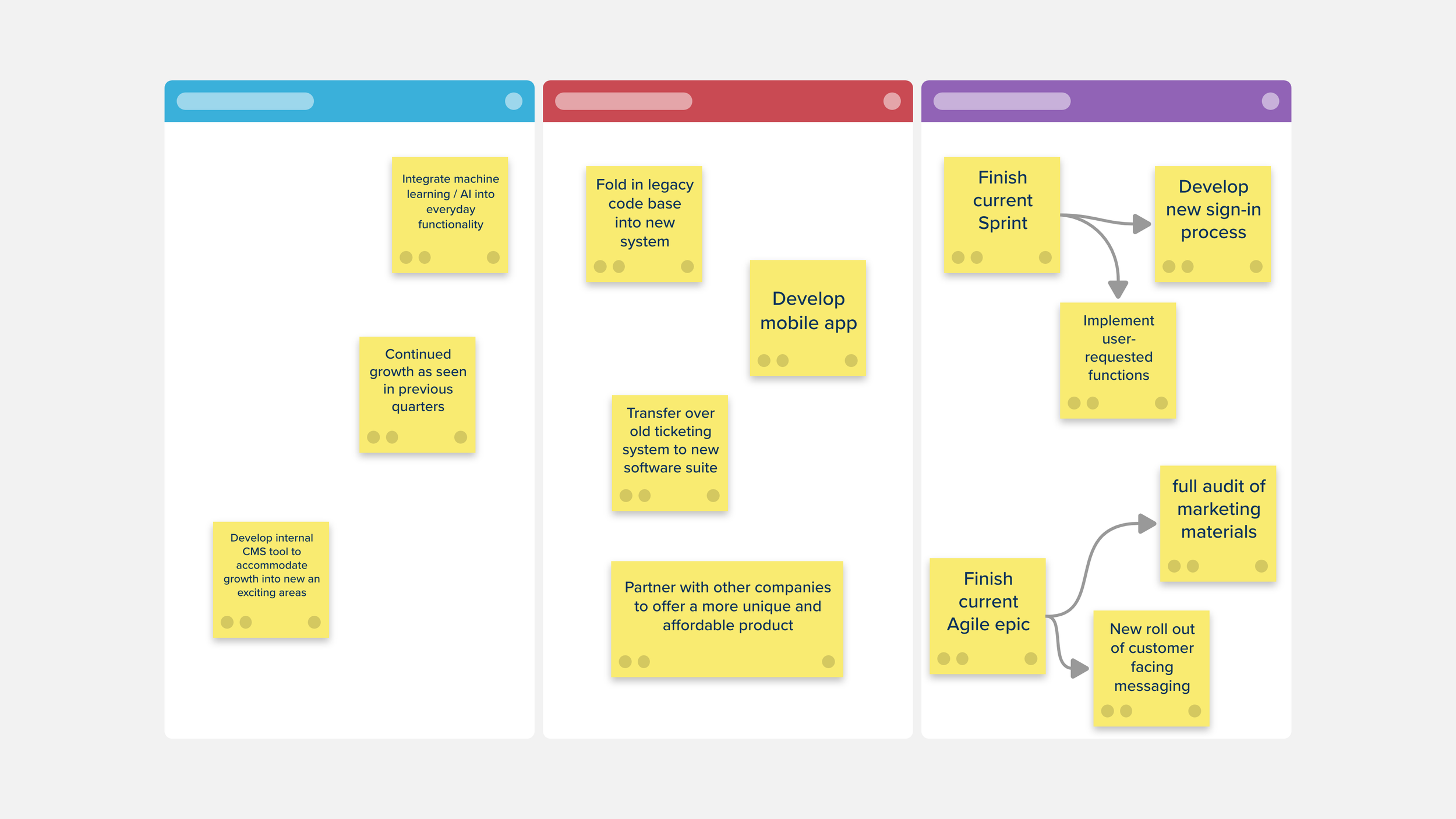This screenshot has width=1456, height=819.
Task: Select 'Continued growth as seen in previous quarters' note
Action: pyautogui.click(x=418, y=395)
